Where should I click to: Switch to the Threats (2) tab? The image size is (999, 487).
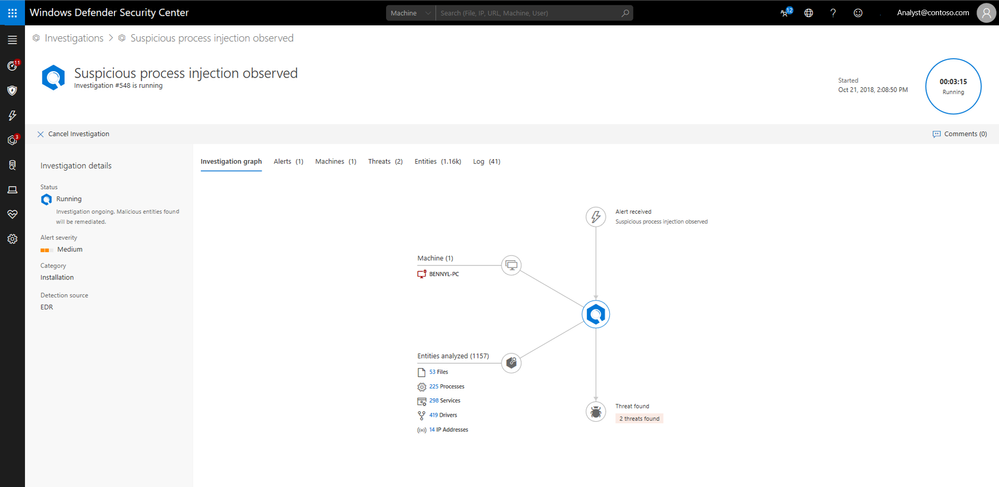385,162
